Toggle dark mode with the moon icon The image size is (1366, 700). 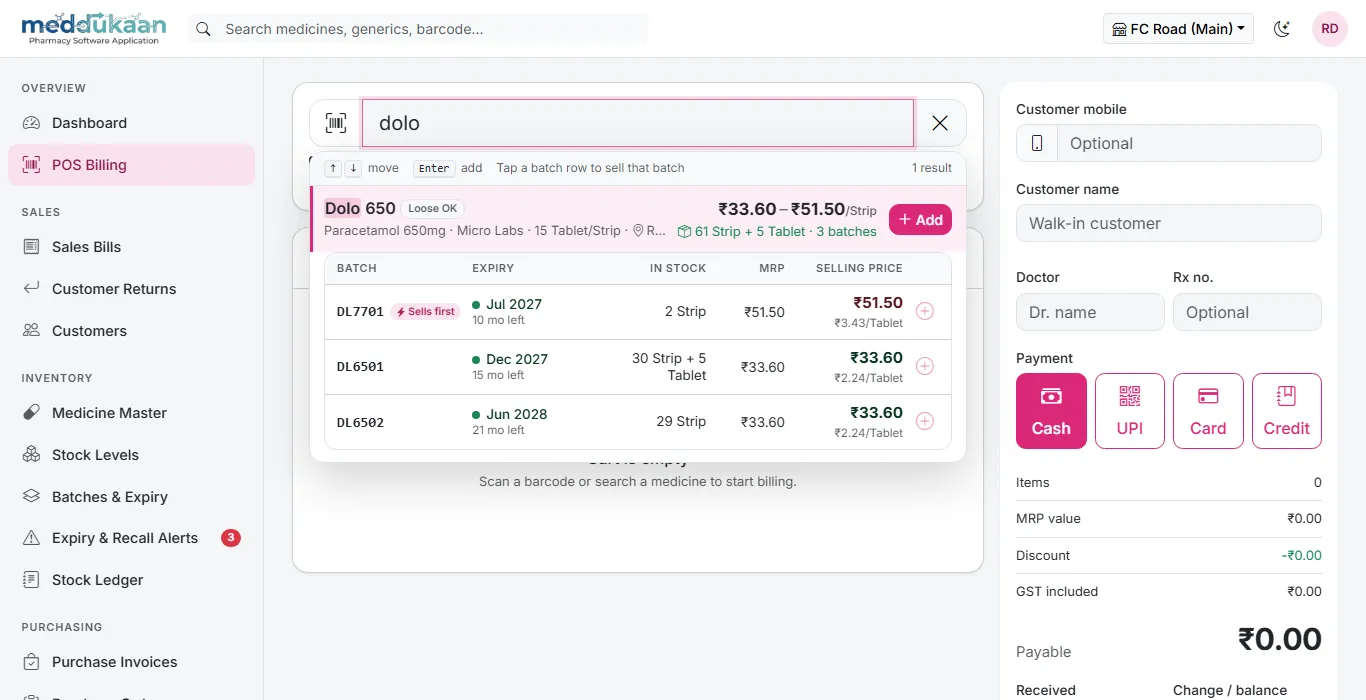click(1282, 29)
